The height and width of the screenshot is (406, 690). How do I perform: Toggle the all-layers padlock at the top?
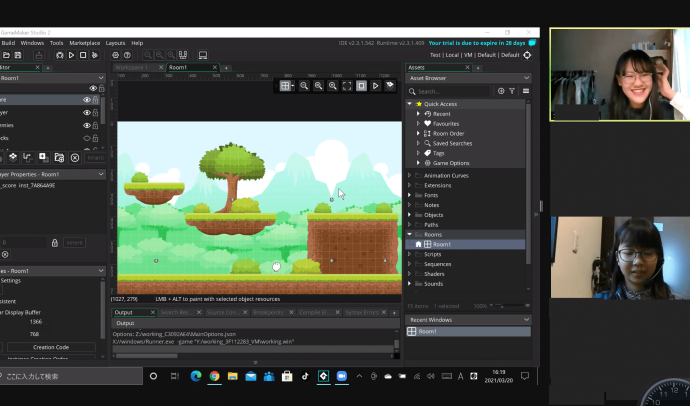point(102,88)
